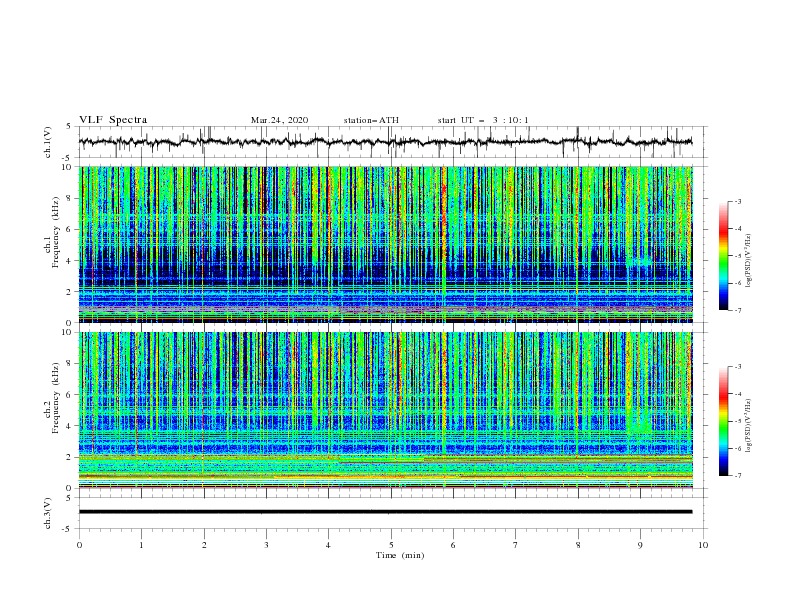Click the date 'Mar.24, 2020'
The width and height of the screenshot is (792, 612).
[x=279, y=120]
